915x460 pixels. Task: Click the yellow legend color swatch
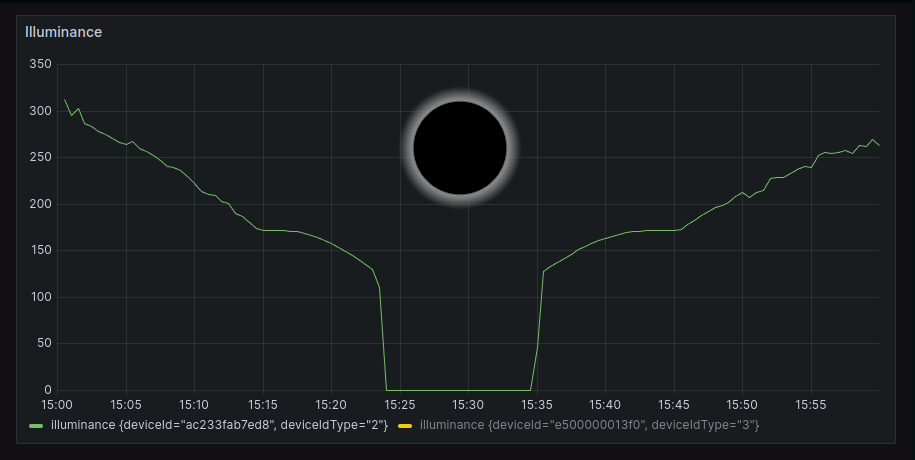click(405, 427)
